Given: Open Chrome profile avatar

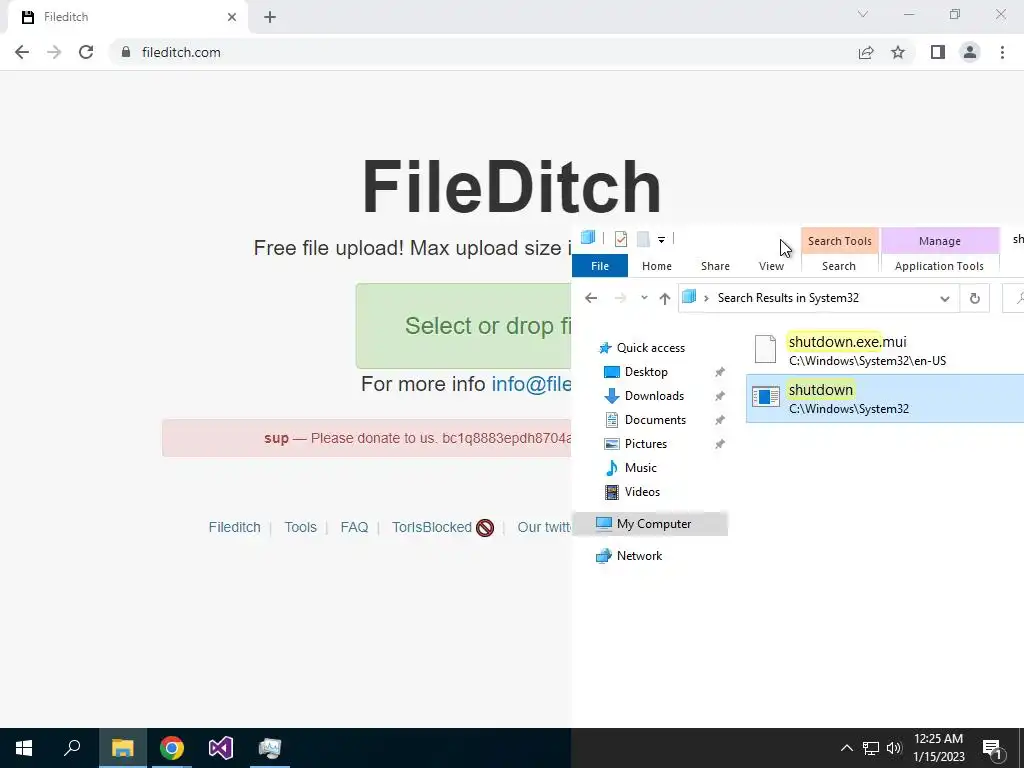Looking at the screenshot, I should (x=970, y=52).
